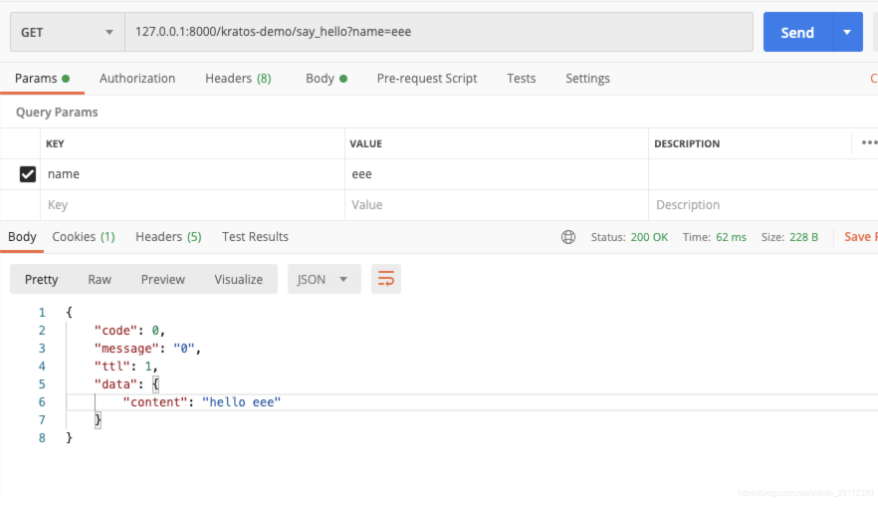Go to the Tests tab
Screen dimensions: 878x509
point(521,78)
